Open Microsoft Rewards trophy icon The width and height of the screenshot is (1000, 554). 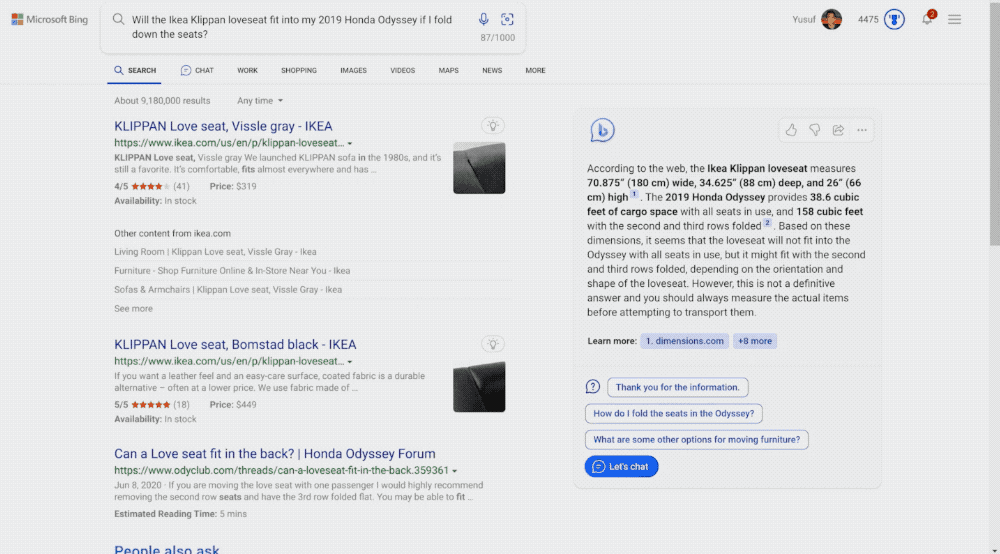point(894,19)
